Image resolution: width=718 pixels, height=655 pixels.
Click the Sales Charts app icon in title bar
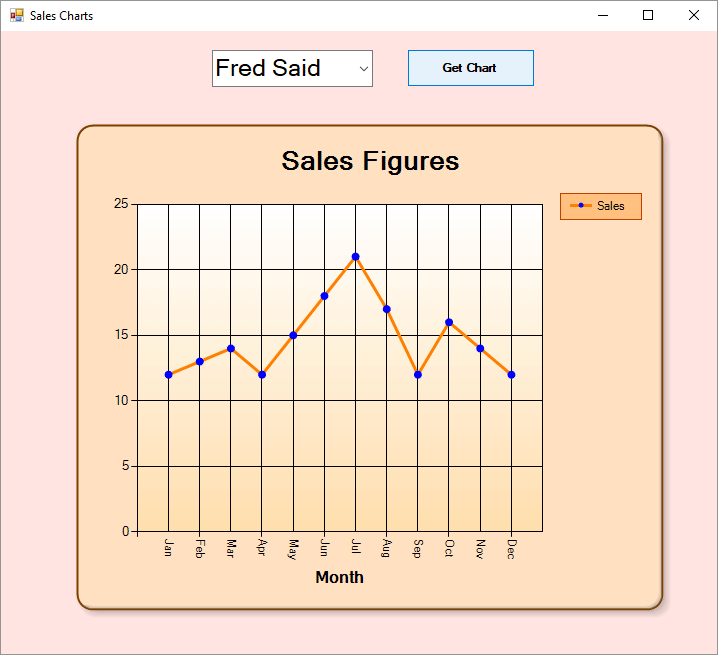coord(16,15)
